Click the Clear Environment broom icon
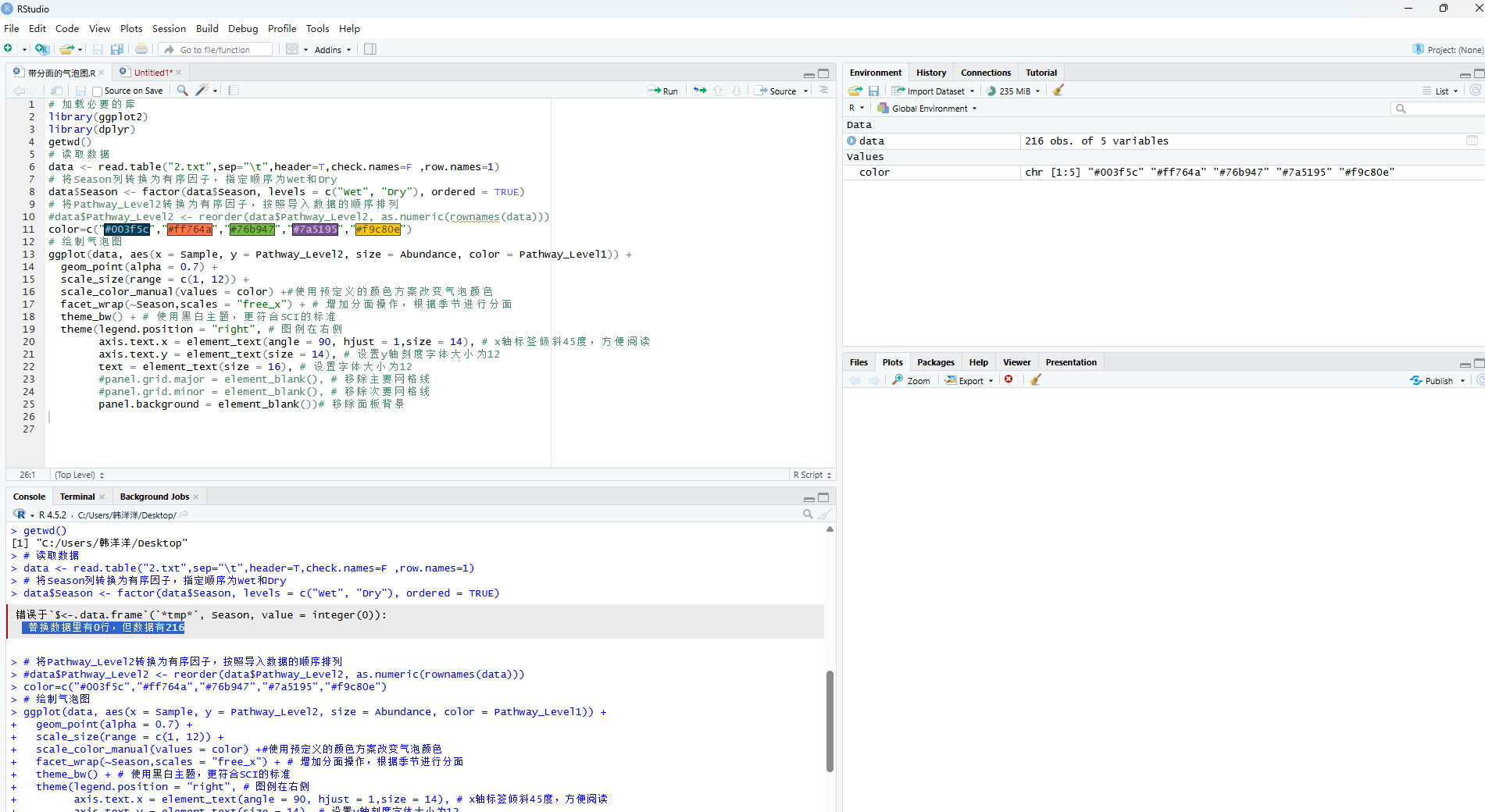Image resolution: width=1485 pixels, height=812 pixels. (1058, 91)
